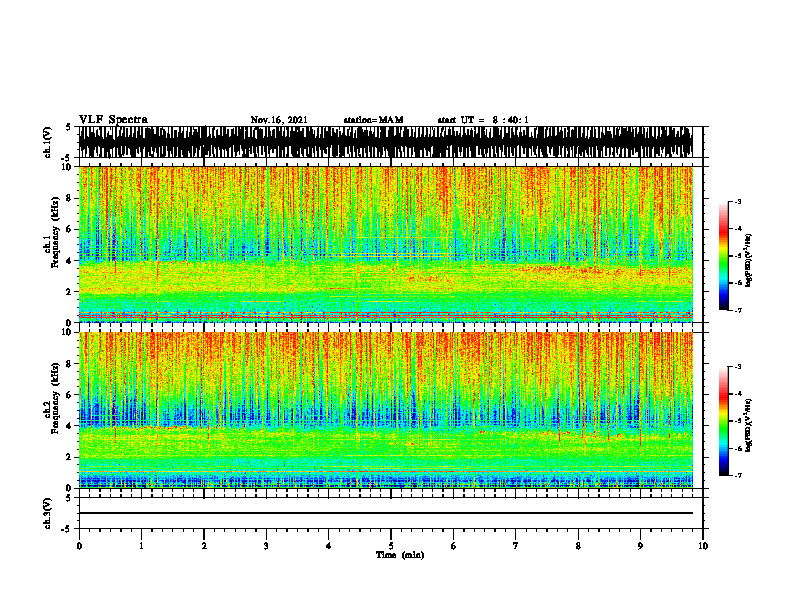Viewport: 792px width, 612px height.
Task: Click the "-5" tick on ch.3(V) axis
Action: [67, 529]
